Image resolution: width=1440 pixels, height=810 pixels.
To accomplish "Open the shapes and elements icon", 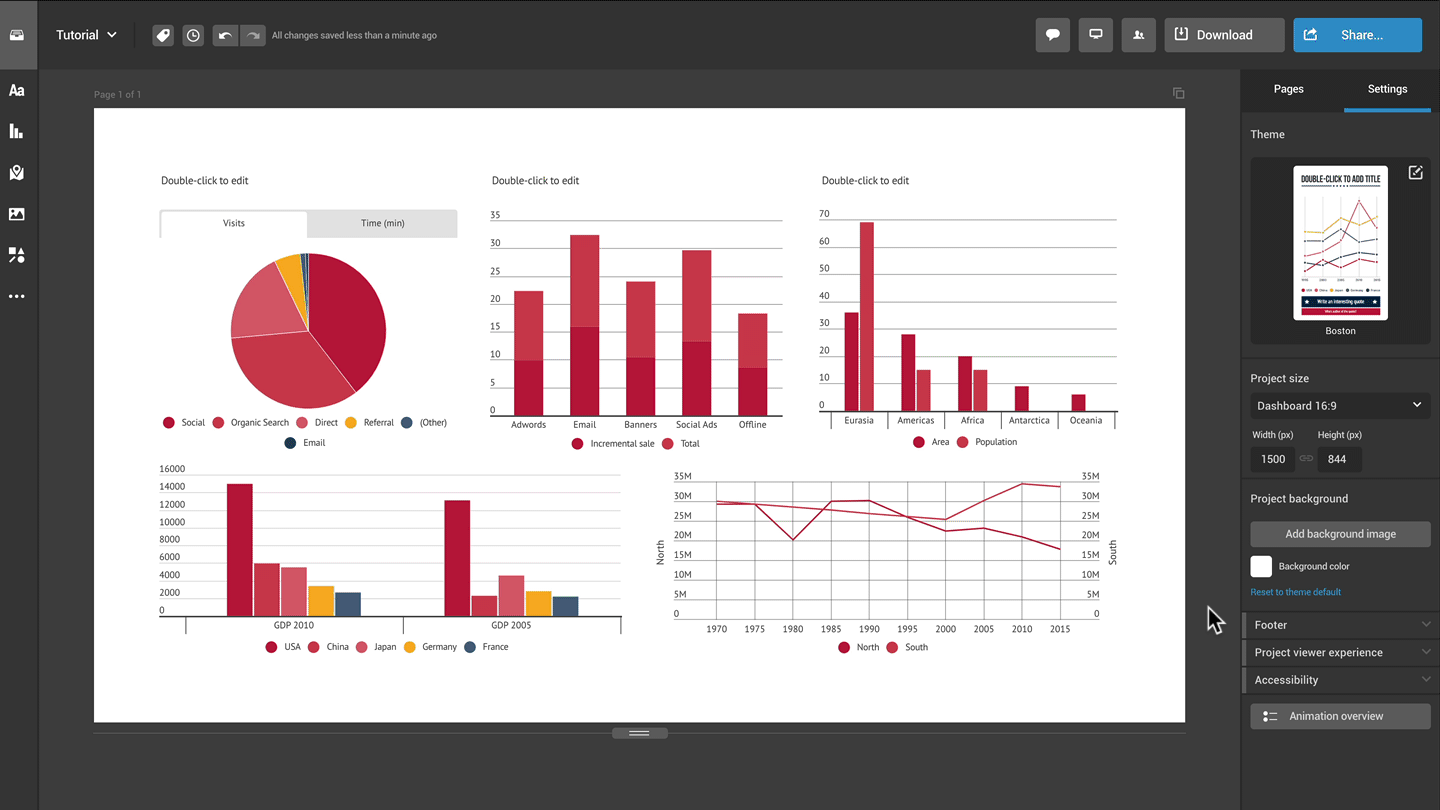I will point(17,255).
